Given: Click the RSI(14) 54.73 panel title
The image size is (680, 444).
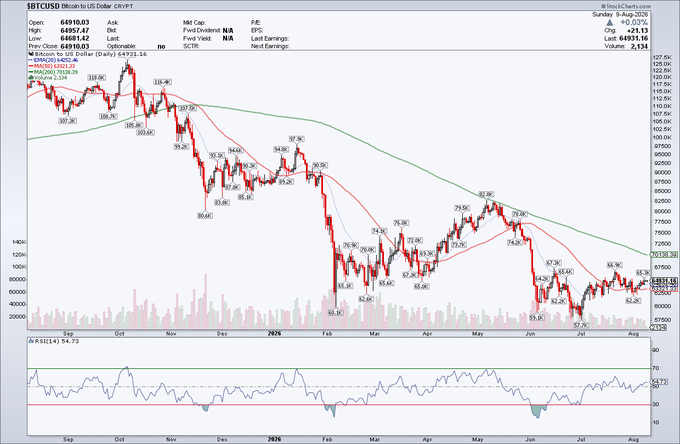Looking at the screenshot, I should [54, 341].
